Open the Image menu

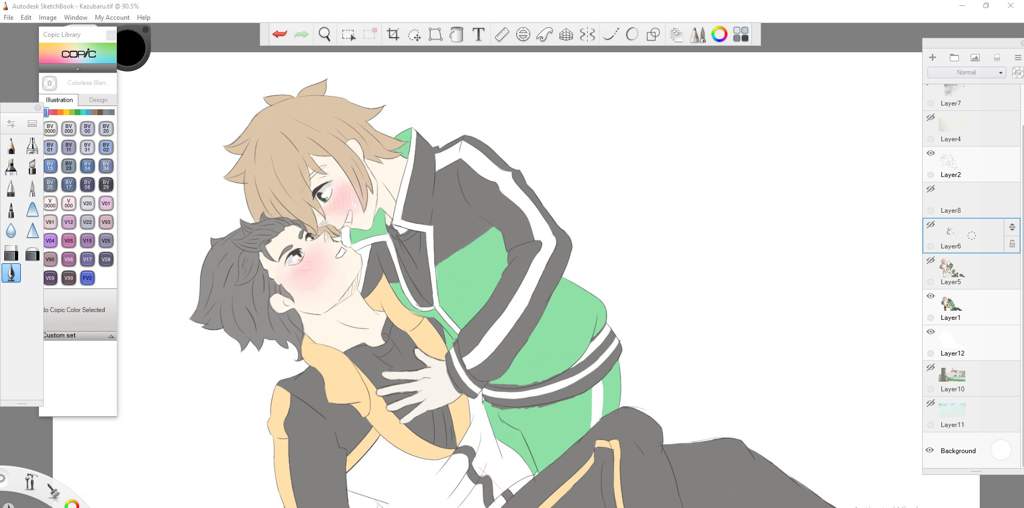point(48,18)
